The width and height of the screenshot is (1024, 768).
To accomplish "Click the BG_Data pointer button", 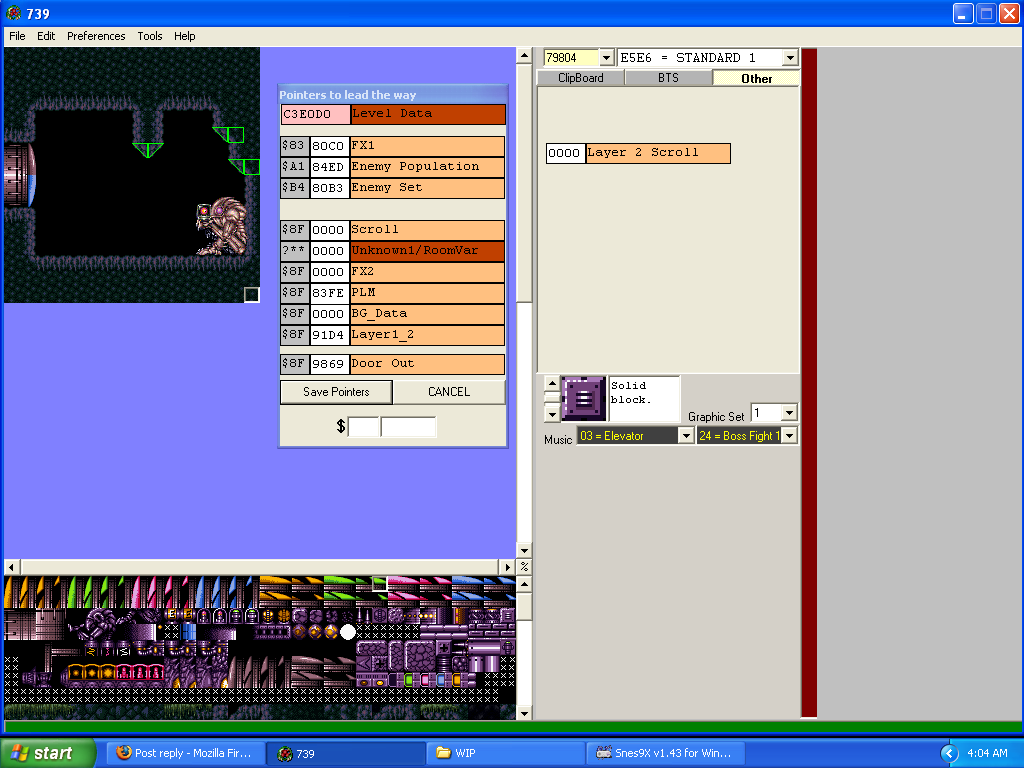I will (427, 314).
